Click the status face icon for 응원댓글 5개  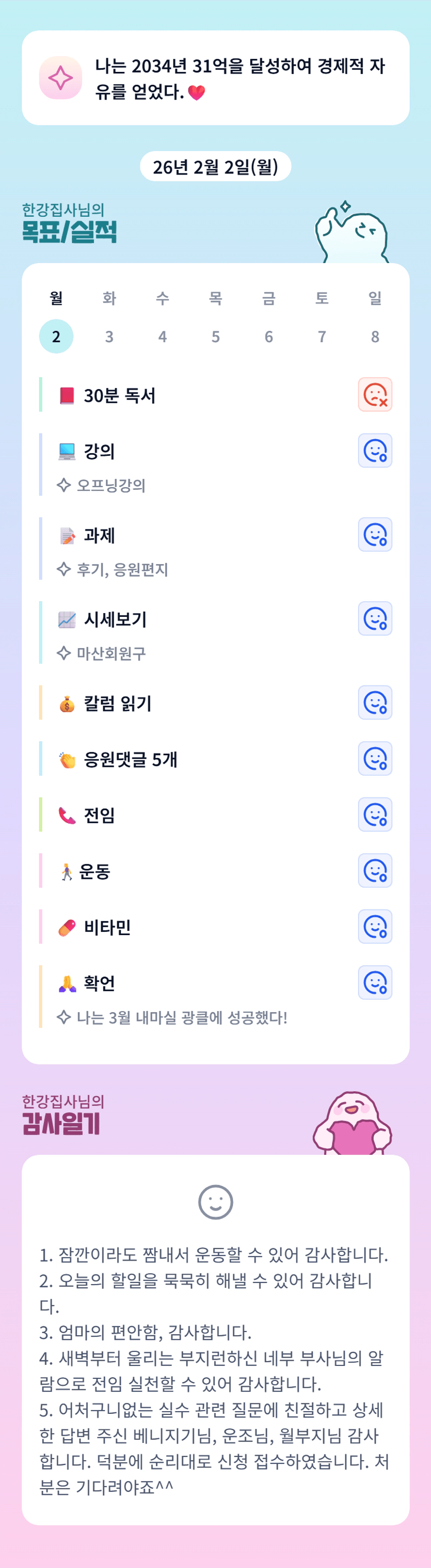(375, 758)
